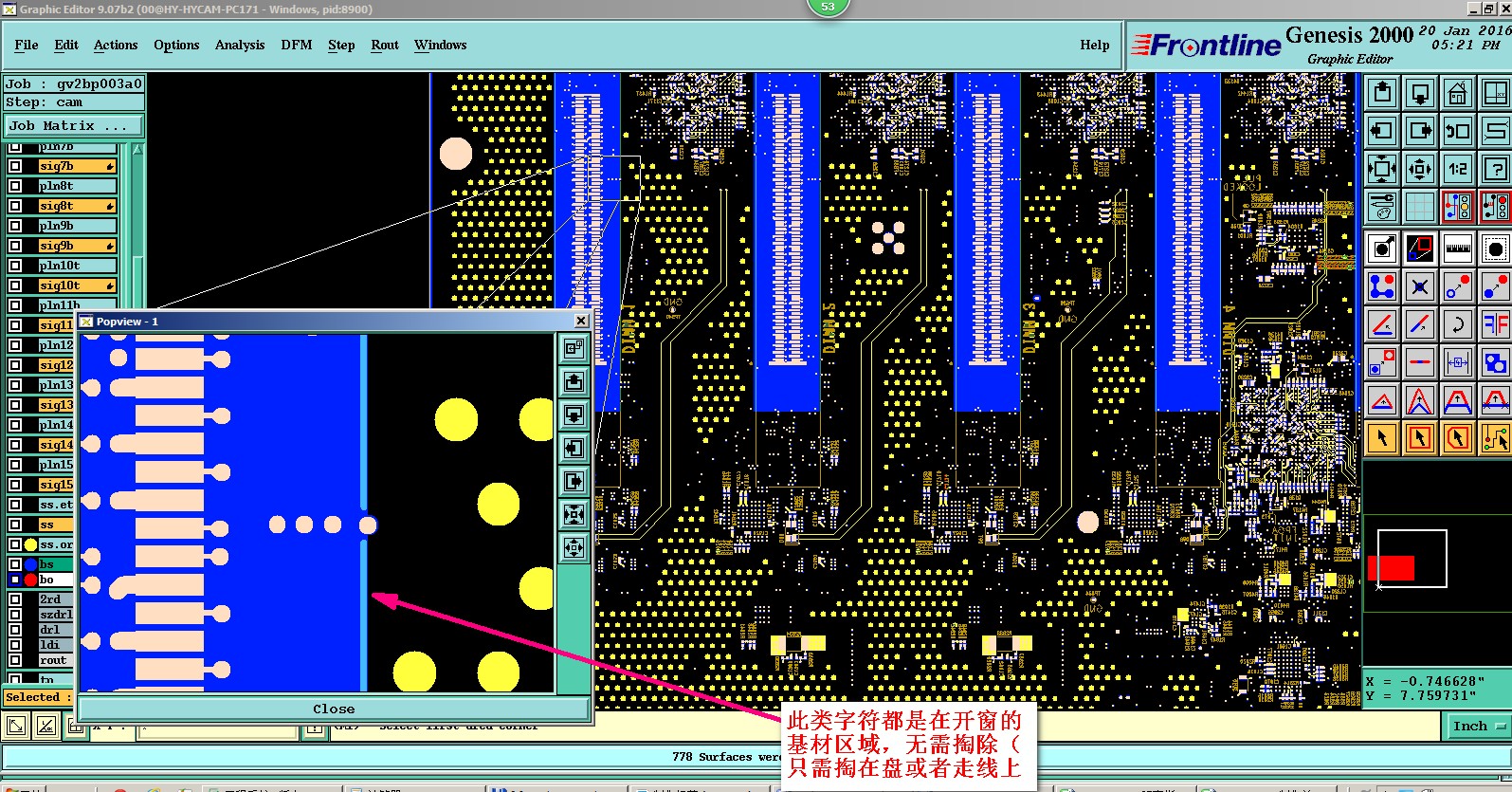Viewport: 1512px width, 792px height.
Task: Toggle checkbox for layer sig7b
Action: point(15,166)
